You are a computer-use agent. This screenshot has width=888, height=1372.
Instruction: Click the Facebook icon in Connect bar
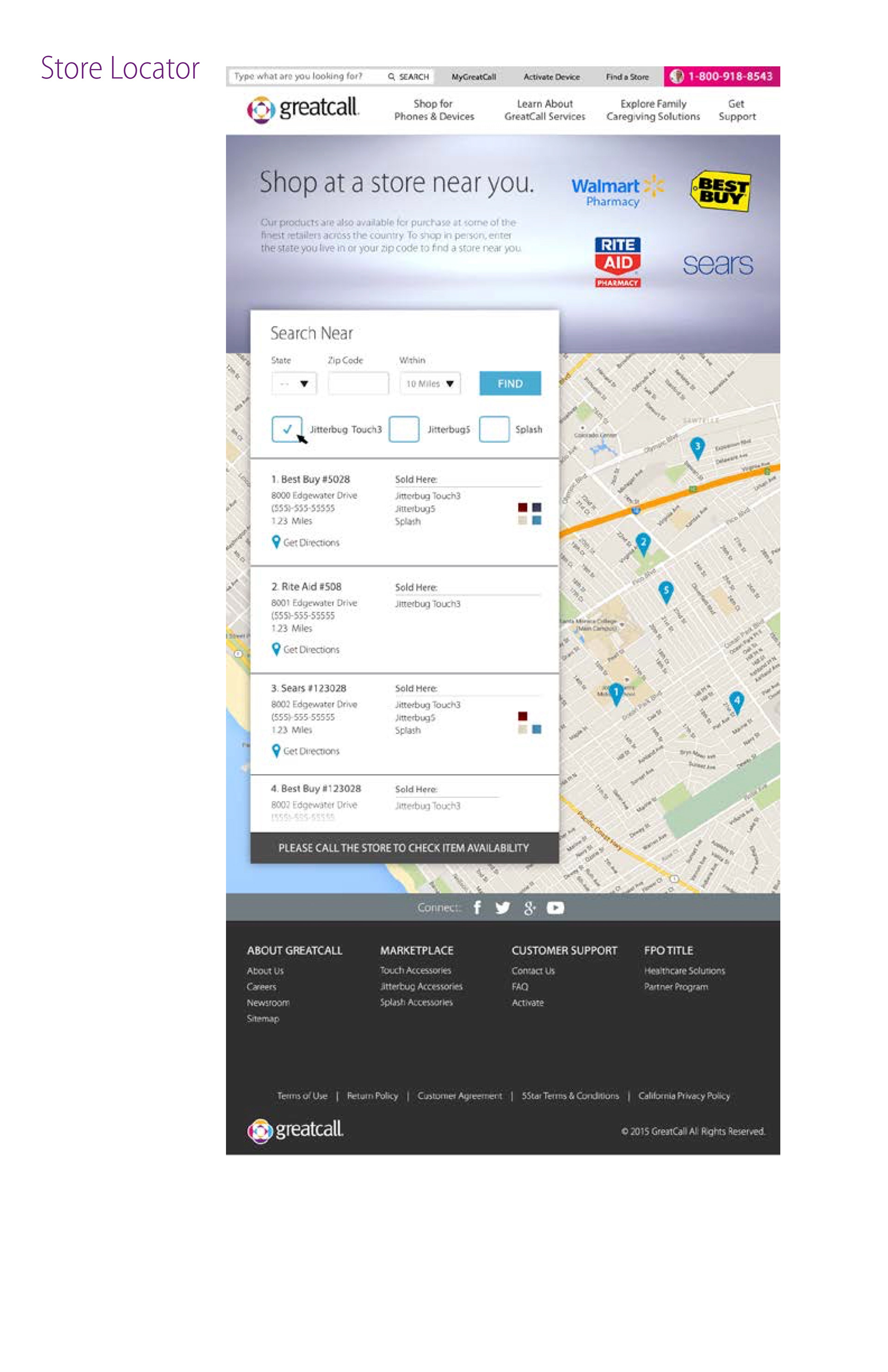pos(477,907)
